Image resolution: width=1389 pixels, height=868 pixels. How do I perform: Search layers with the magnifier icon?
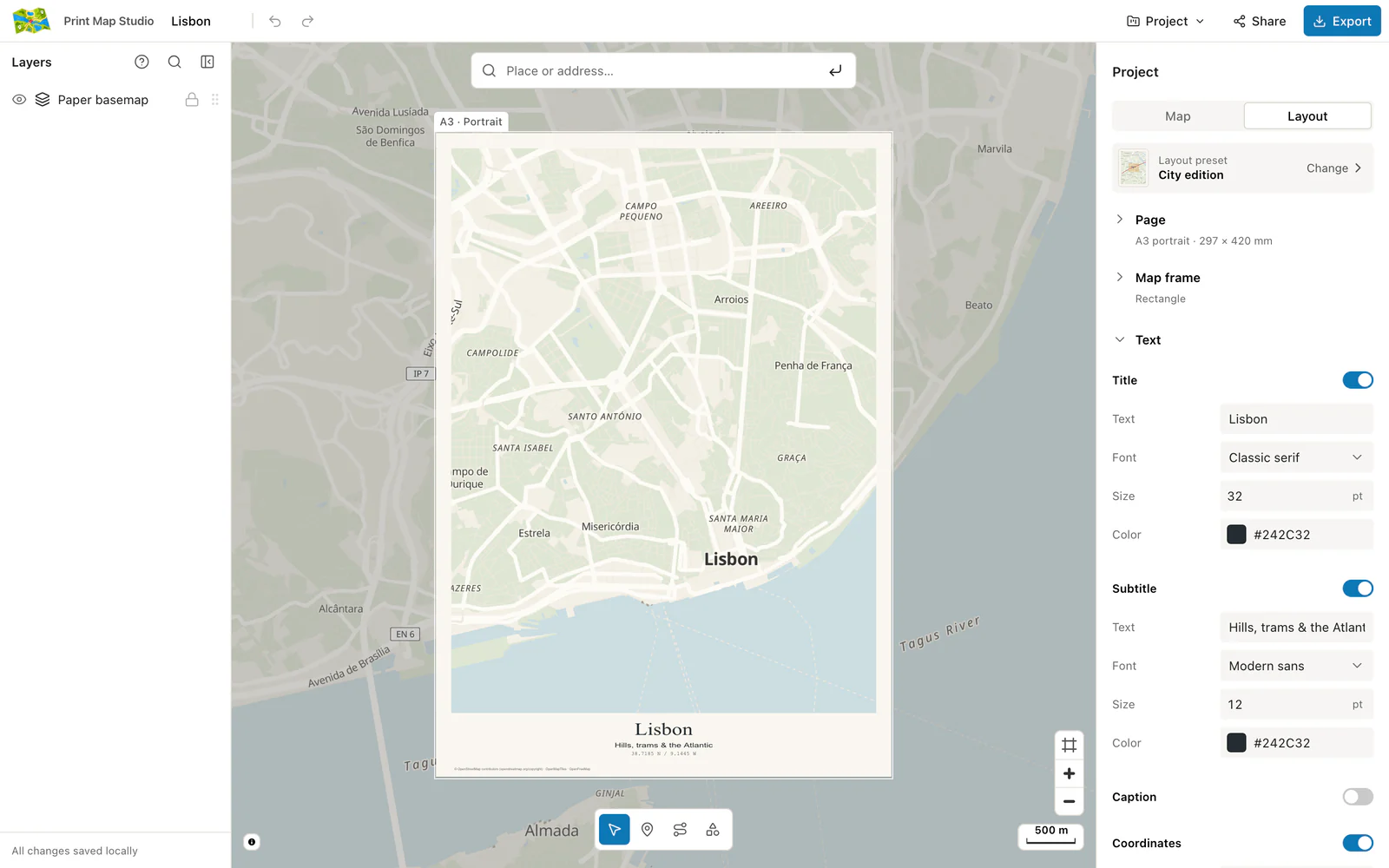174,62
